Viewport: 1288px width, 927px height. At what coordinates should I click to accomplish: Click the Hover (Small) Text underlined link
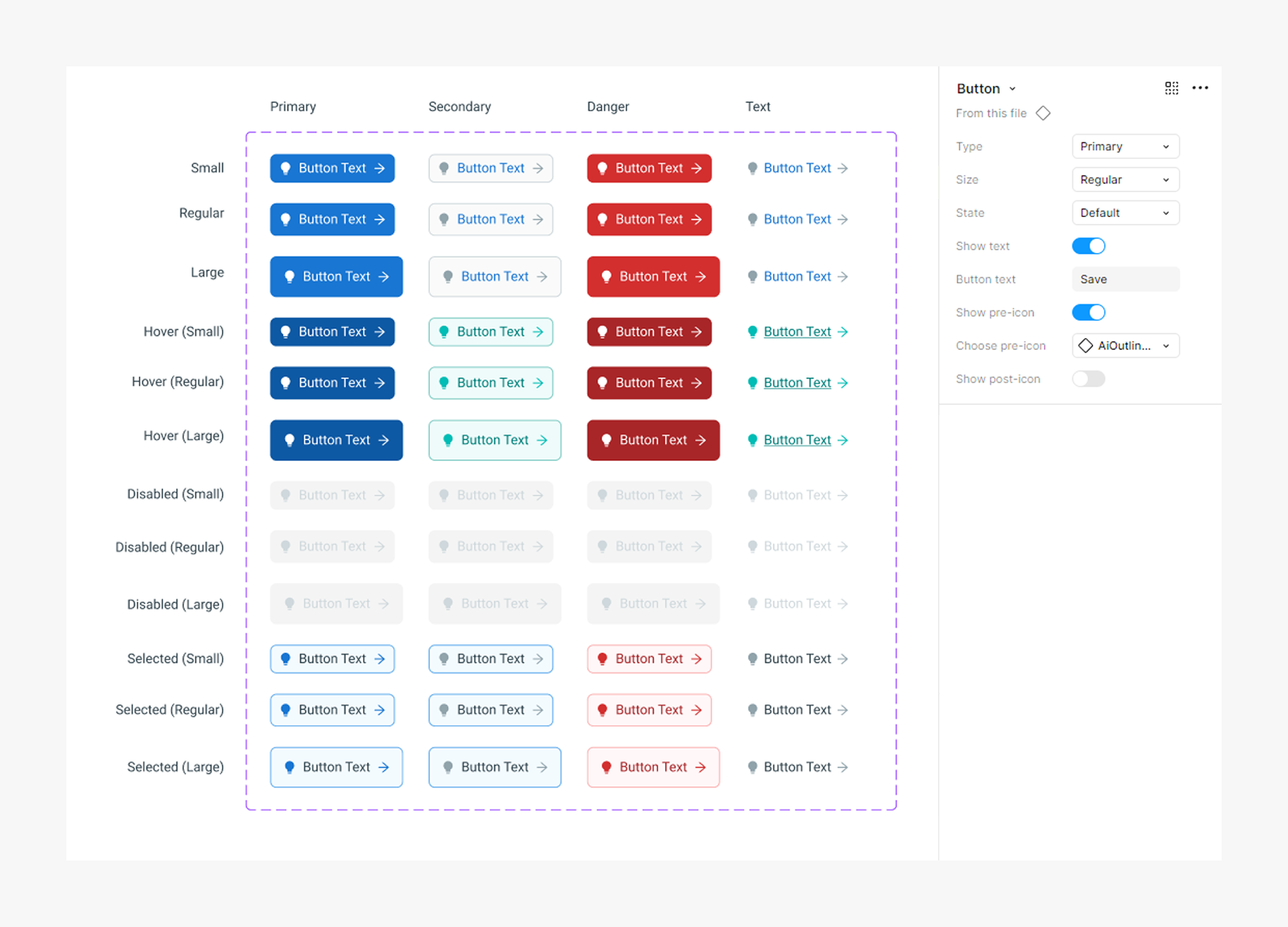(797, 332)
